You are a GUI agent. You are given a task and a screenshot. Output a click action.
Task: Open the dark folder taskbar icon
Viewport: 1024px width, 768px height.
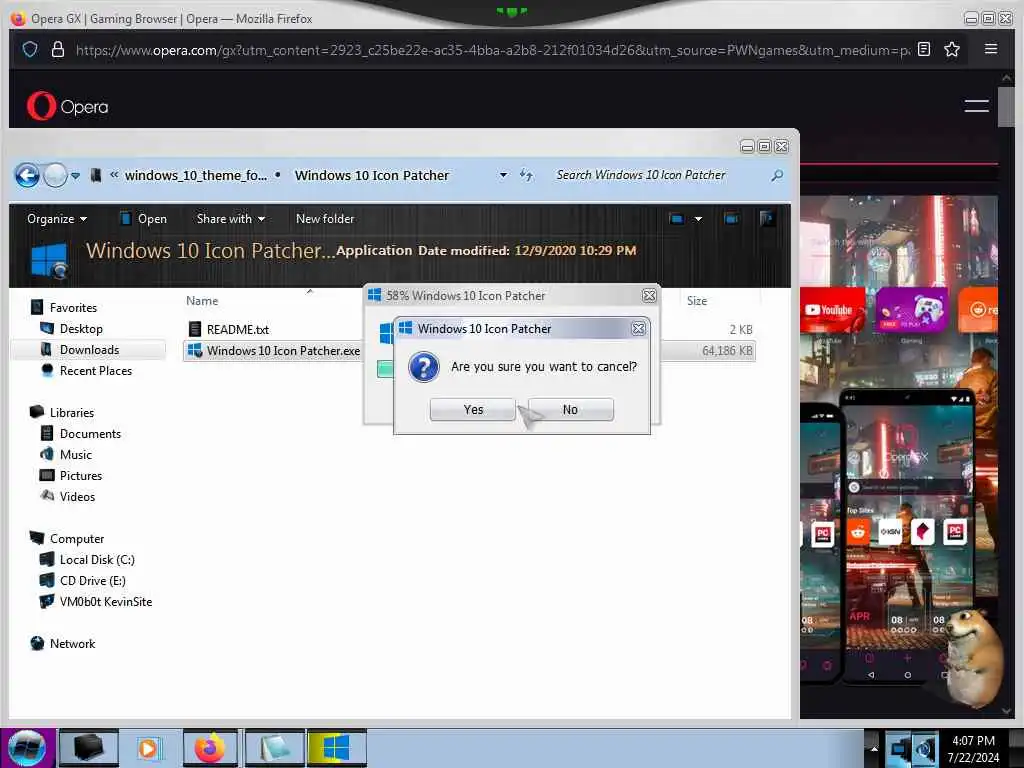coord(88,748)
